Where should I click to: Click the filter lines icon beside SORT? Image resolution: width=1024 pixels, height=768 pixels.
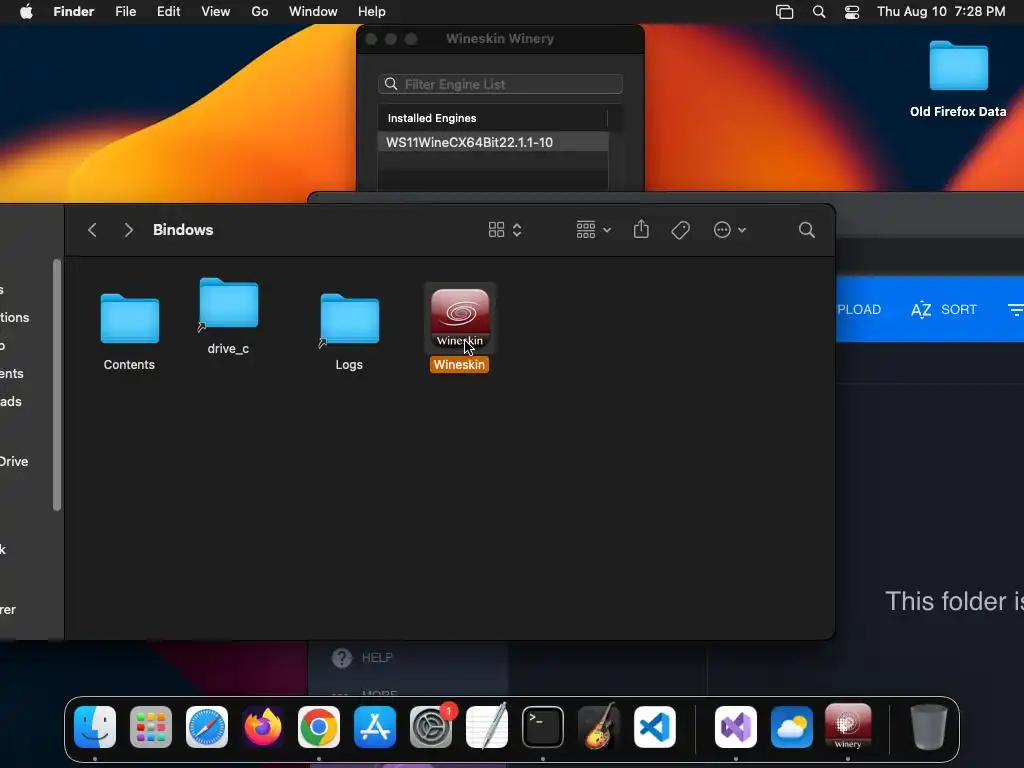pyautogui.click(x=1016, y=310)
